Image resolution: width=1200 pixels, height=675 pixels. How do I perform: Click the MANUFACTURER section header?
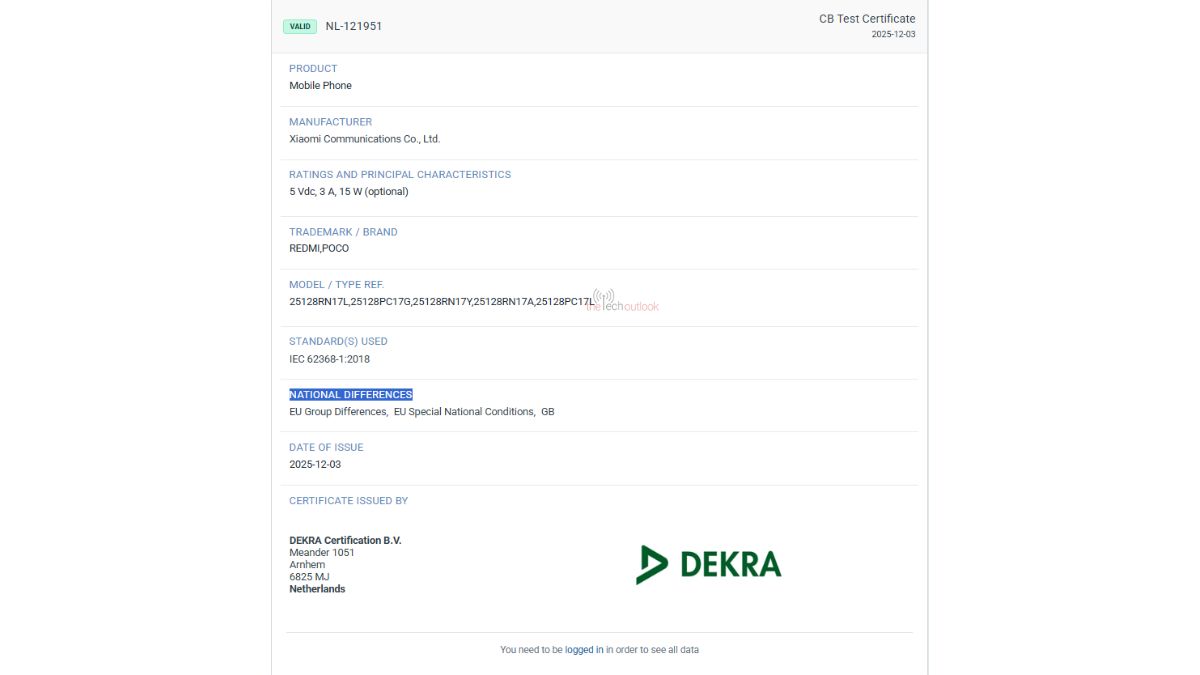331,121
